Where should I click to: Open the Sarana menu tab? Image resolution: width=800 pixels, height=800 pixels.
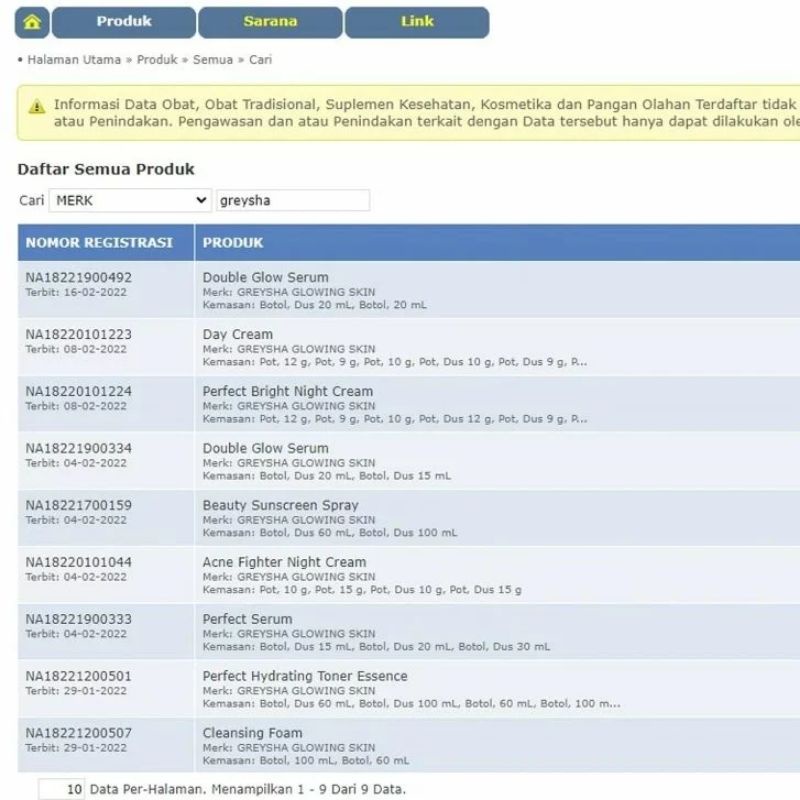pyautogui.click(x=270, y=22)
